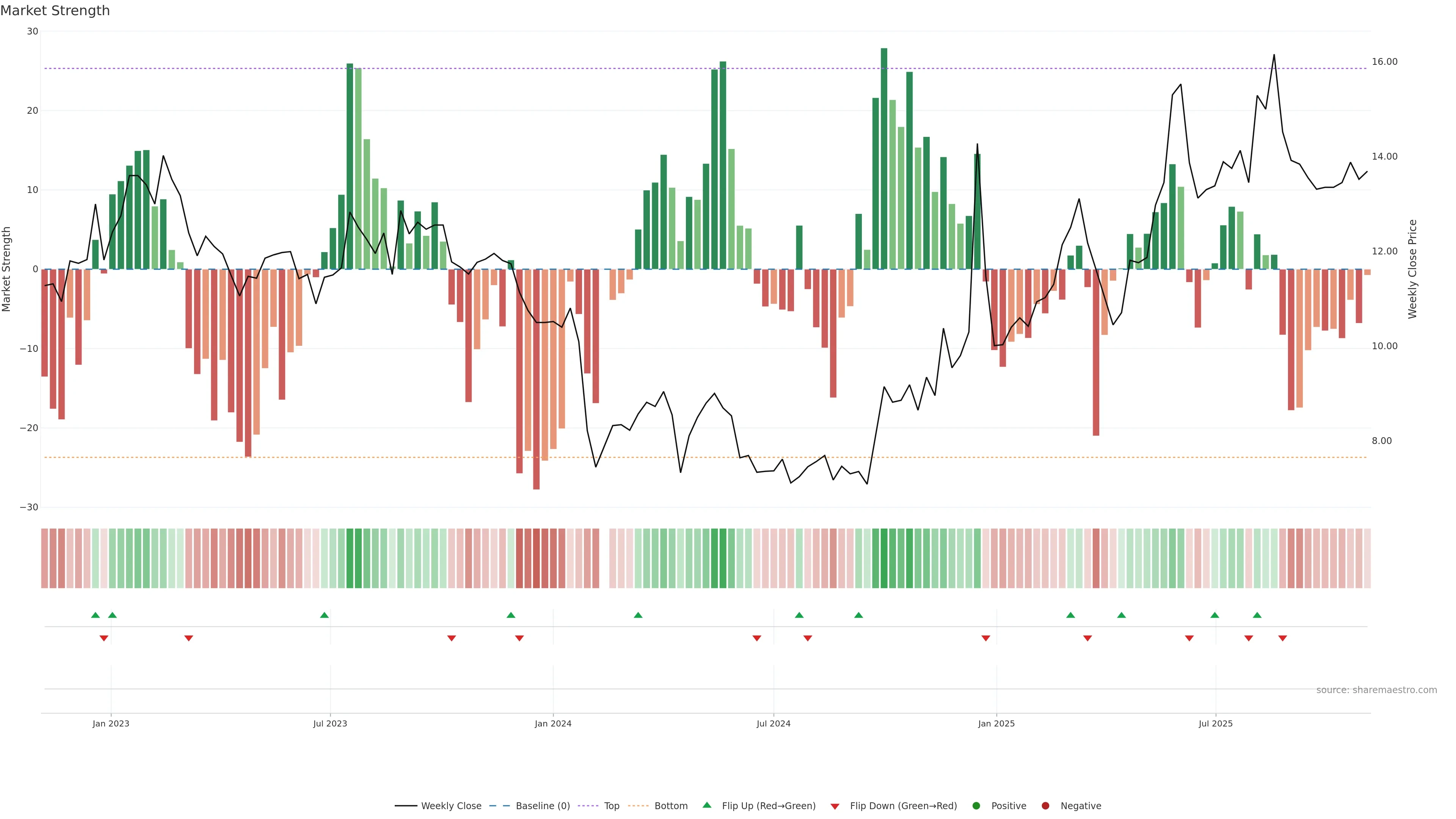Click the dark red Negative circle in legend
1456x819 pixels.
[1045, 806]
